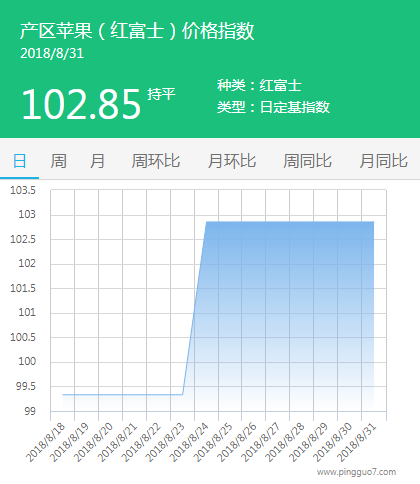420x484 pixels.
Task: Click the 种类：红富士 label
Action: click(259, 85)
